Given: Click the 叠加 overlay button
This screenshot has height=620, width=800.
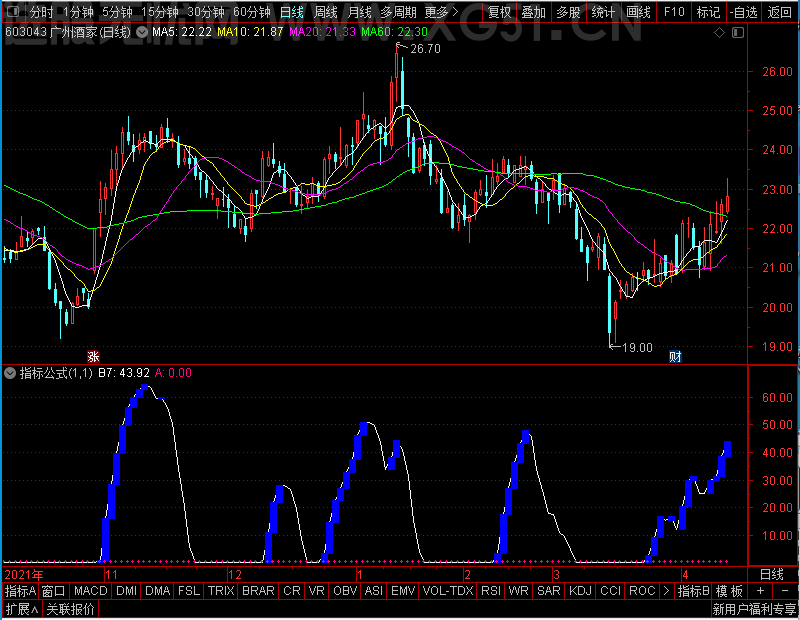Looking at the screenshot, I should click(x=534, y=11).
